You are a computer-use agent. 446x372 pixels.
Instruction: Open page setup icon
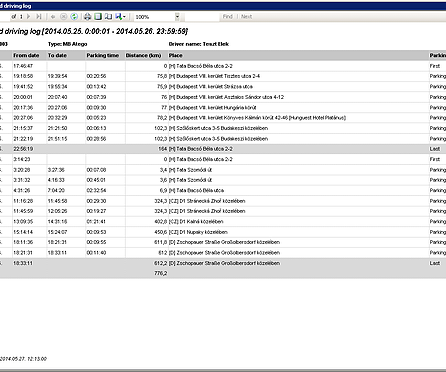coord(108,16)
